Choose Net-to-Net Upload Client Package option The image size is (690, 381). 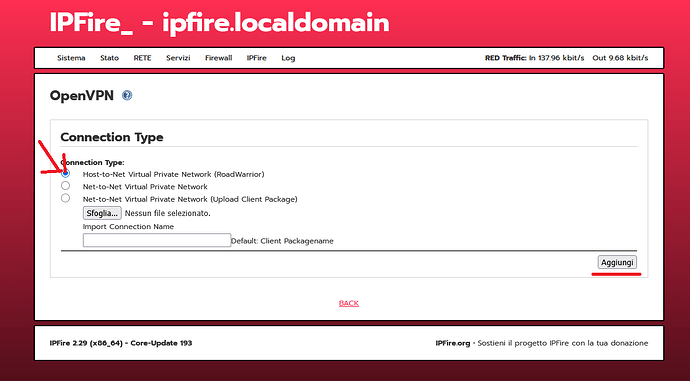tap(66, 198)
